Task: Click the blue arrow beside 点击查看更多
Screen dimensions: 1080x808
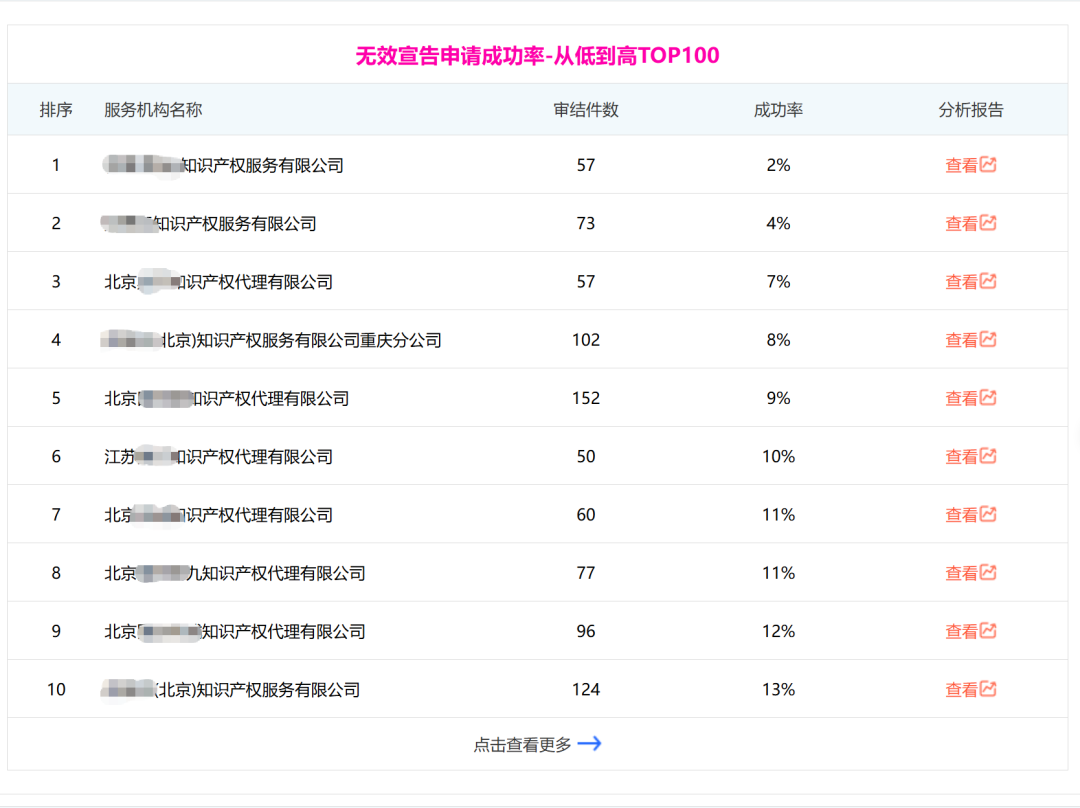Action: coord(590,744)
